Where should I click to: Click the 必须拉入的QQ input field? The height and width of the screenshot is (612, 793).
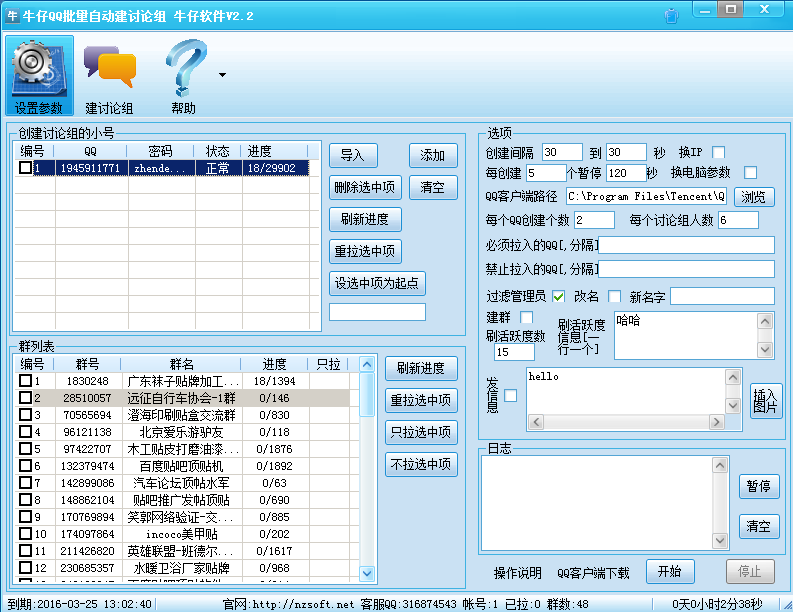(x=686, y=245)
